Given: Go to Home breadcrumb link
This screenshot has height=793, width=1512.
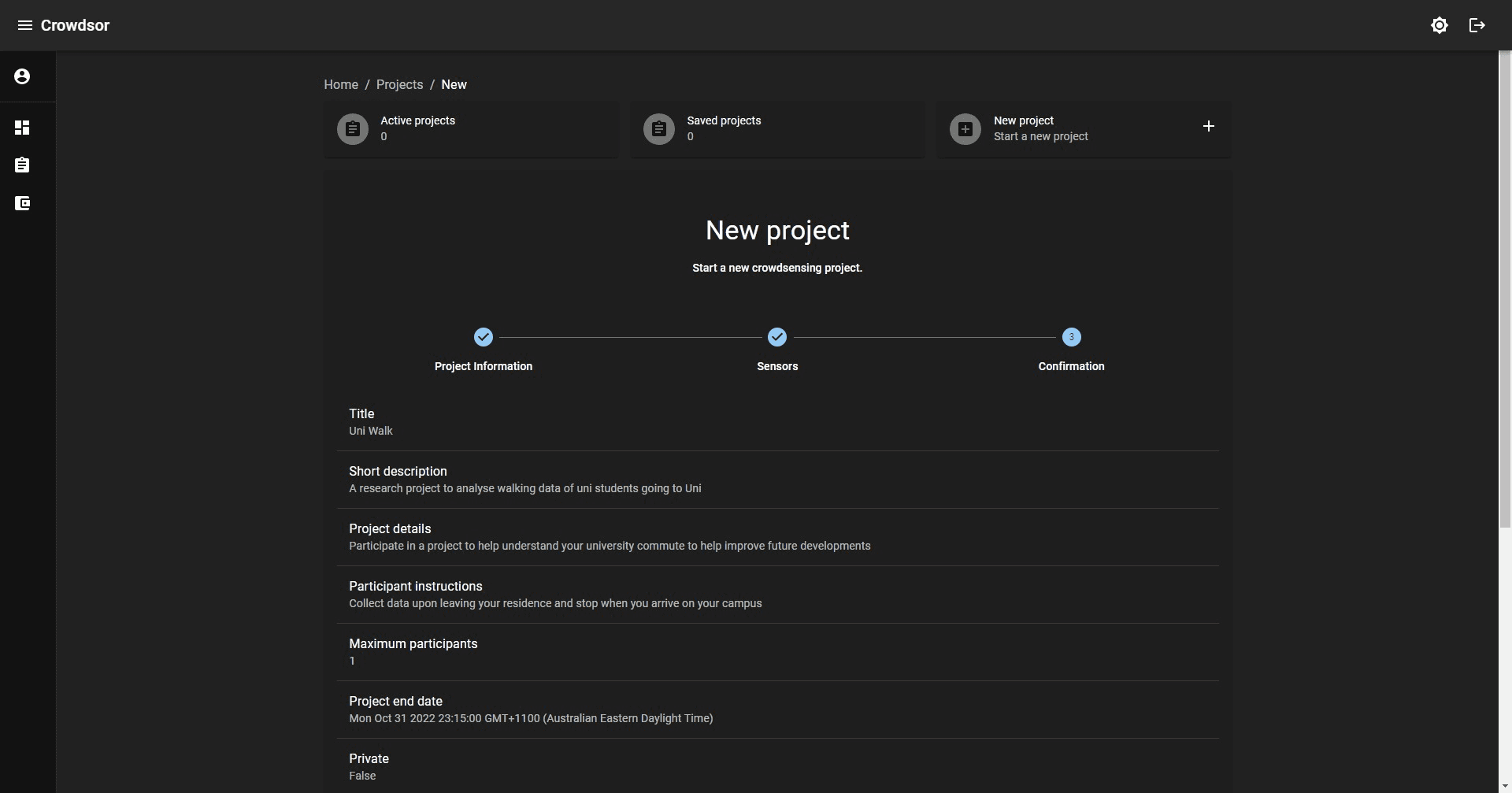Looking at the screenshot, I should [340, 84].
